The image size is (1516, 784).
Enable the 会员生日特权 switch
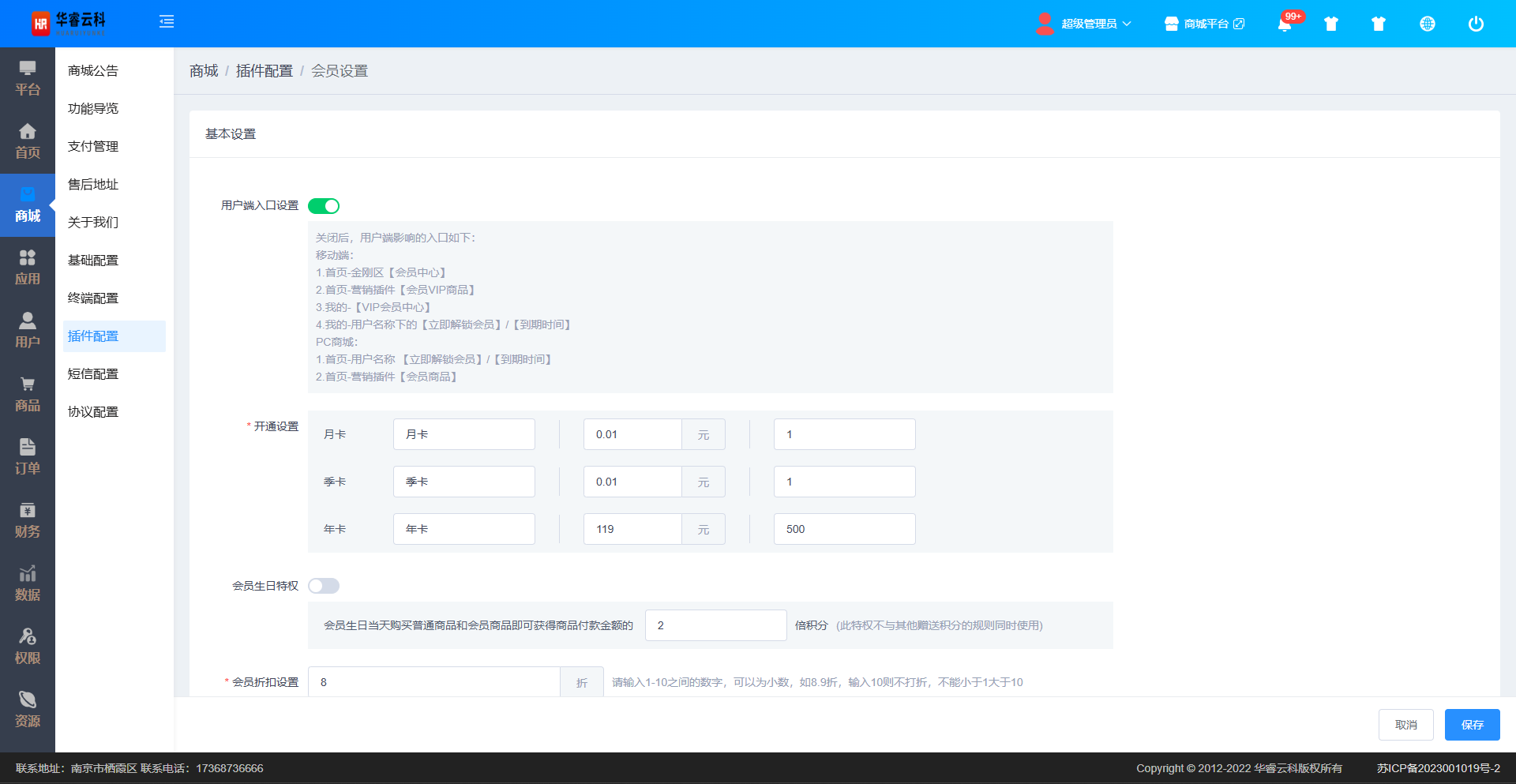coord(324,586)
